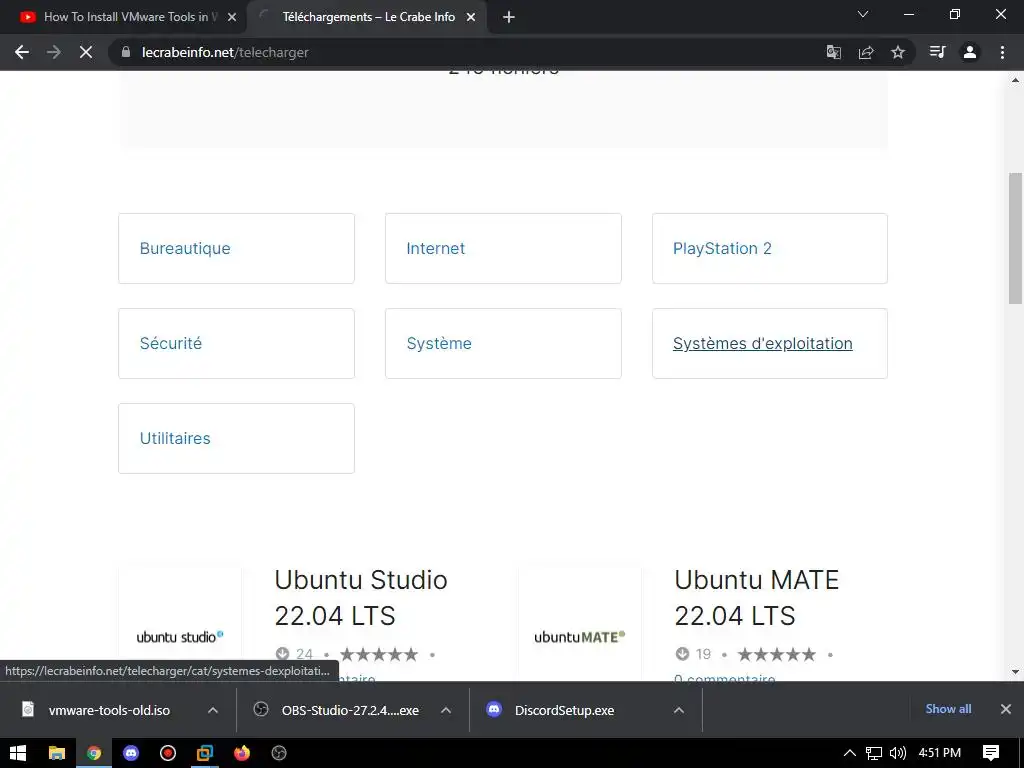Click the Chrome taskbar icon
Viewport: 1024px width, 768px height.
coord(94,753)
